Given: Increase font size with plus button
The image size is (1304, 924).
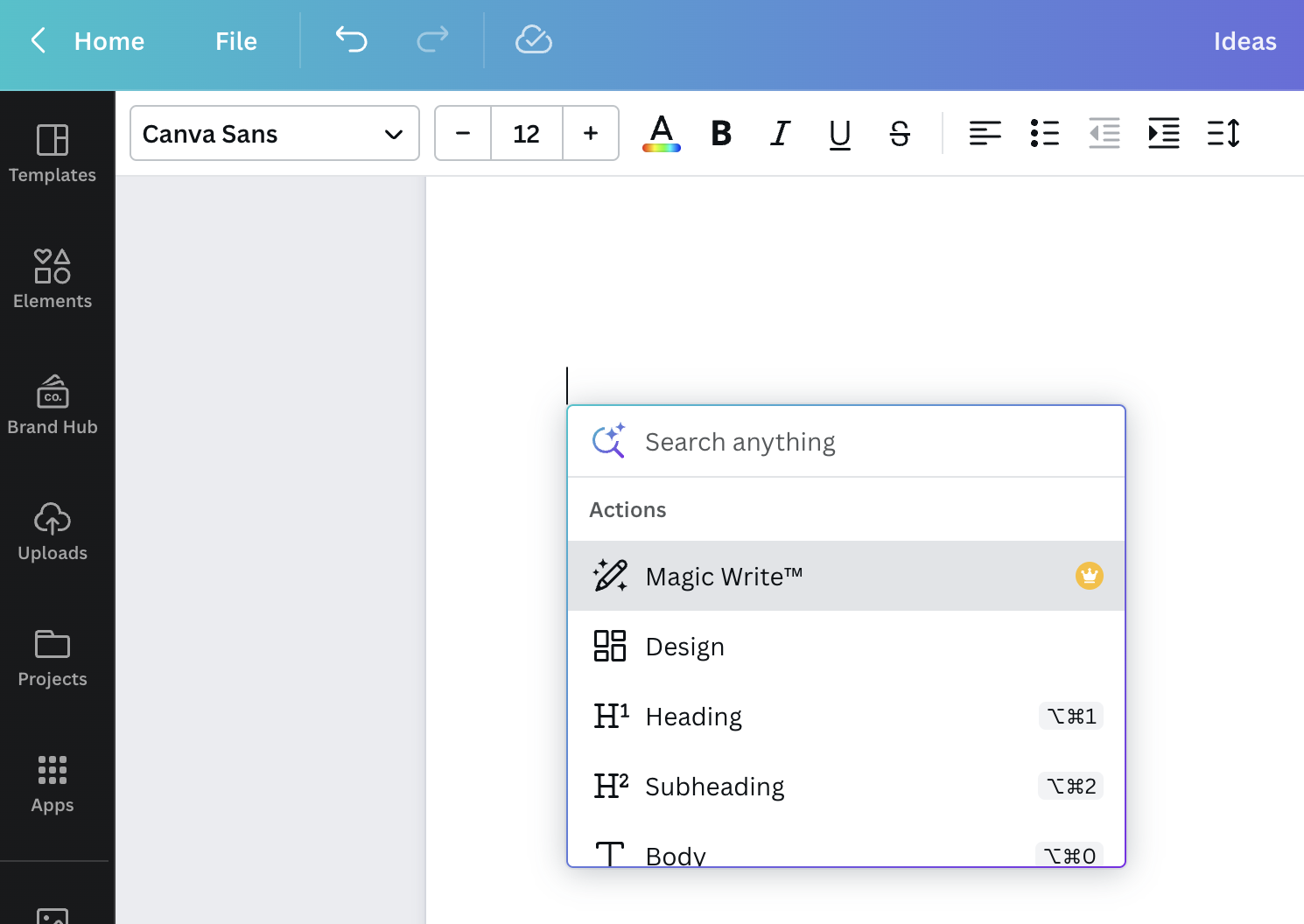Looking at the screenshot, I should point(591,134).
